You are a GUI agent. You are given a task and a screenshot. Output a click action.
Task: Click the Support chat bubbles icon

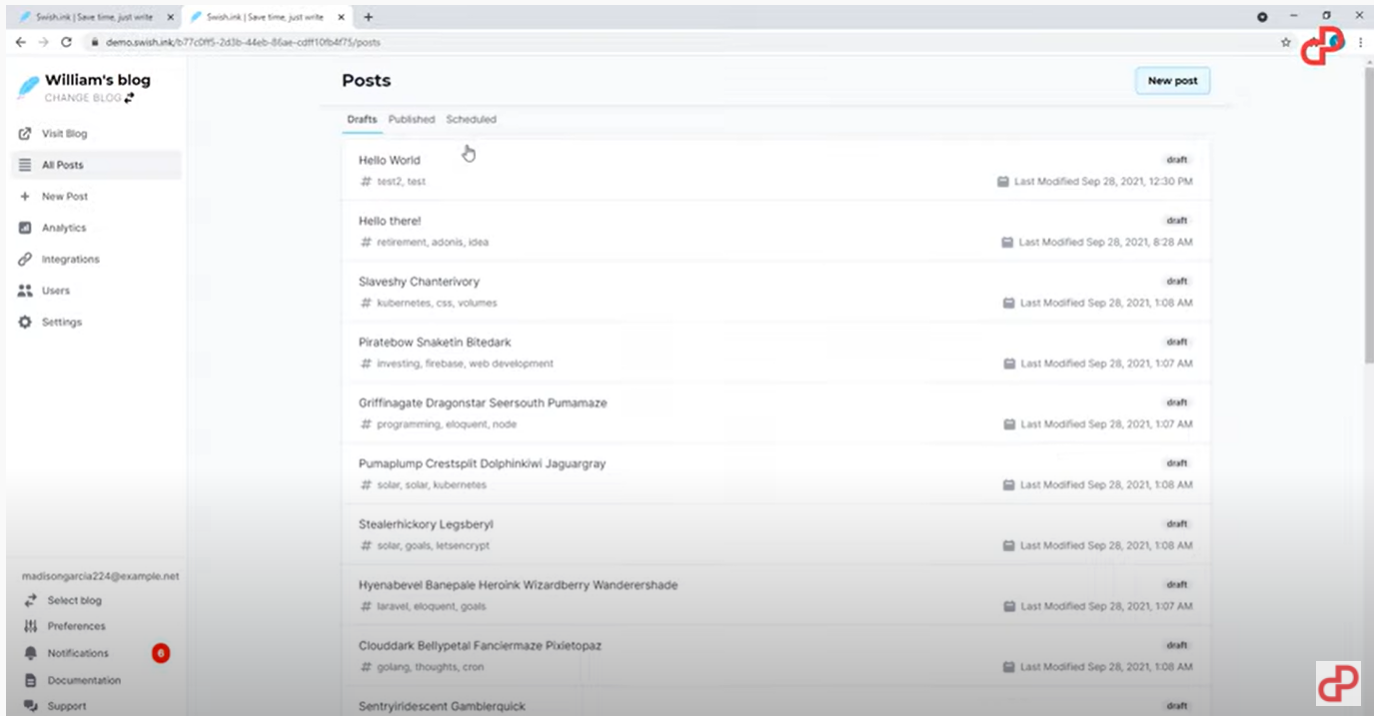click(x=28, y=705)
